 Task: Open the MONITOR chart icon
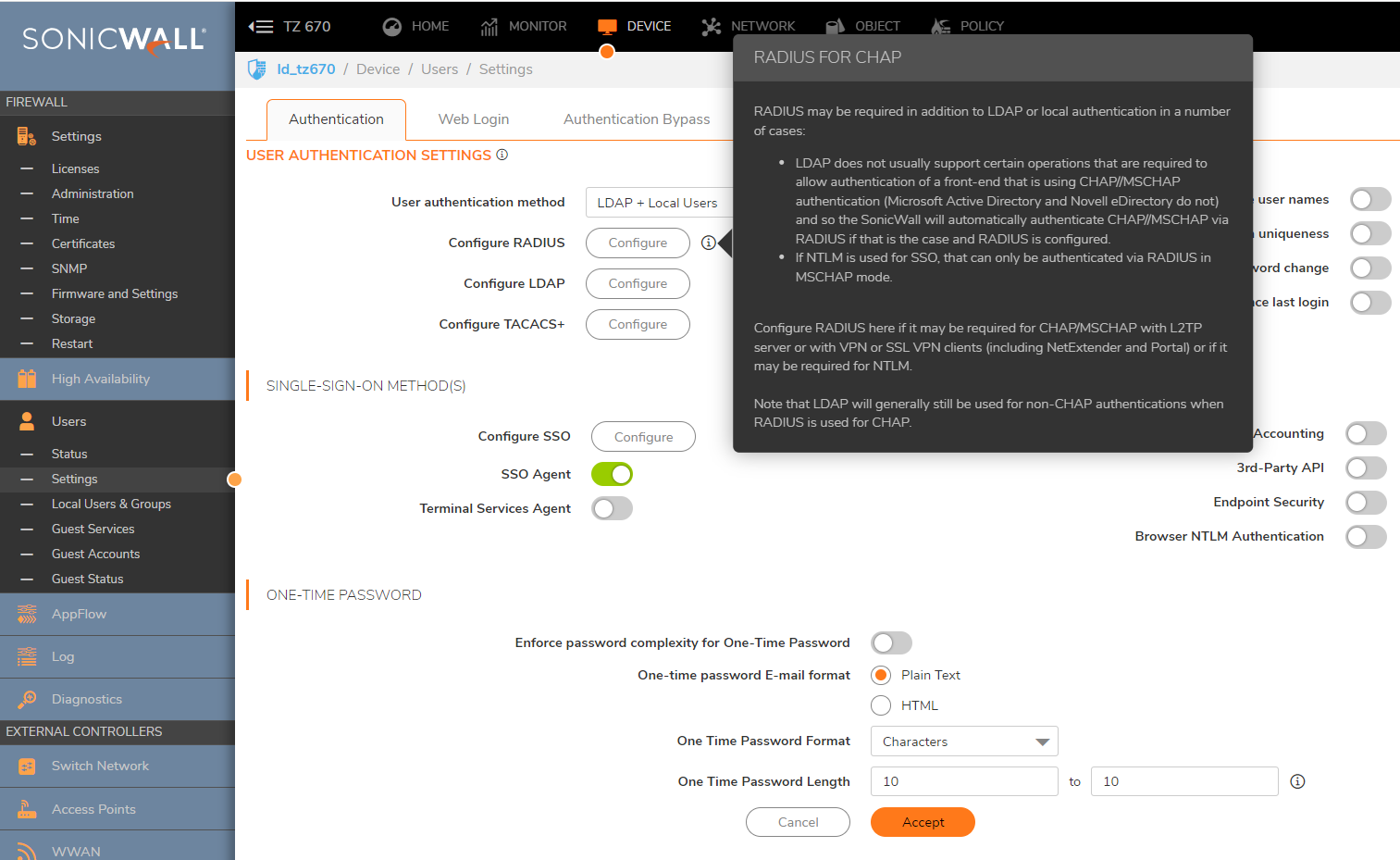489,27
